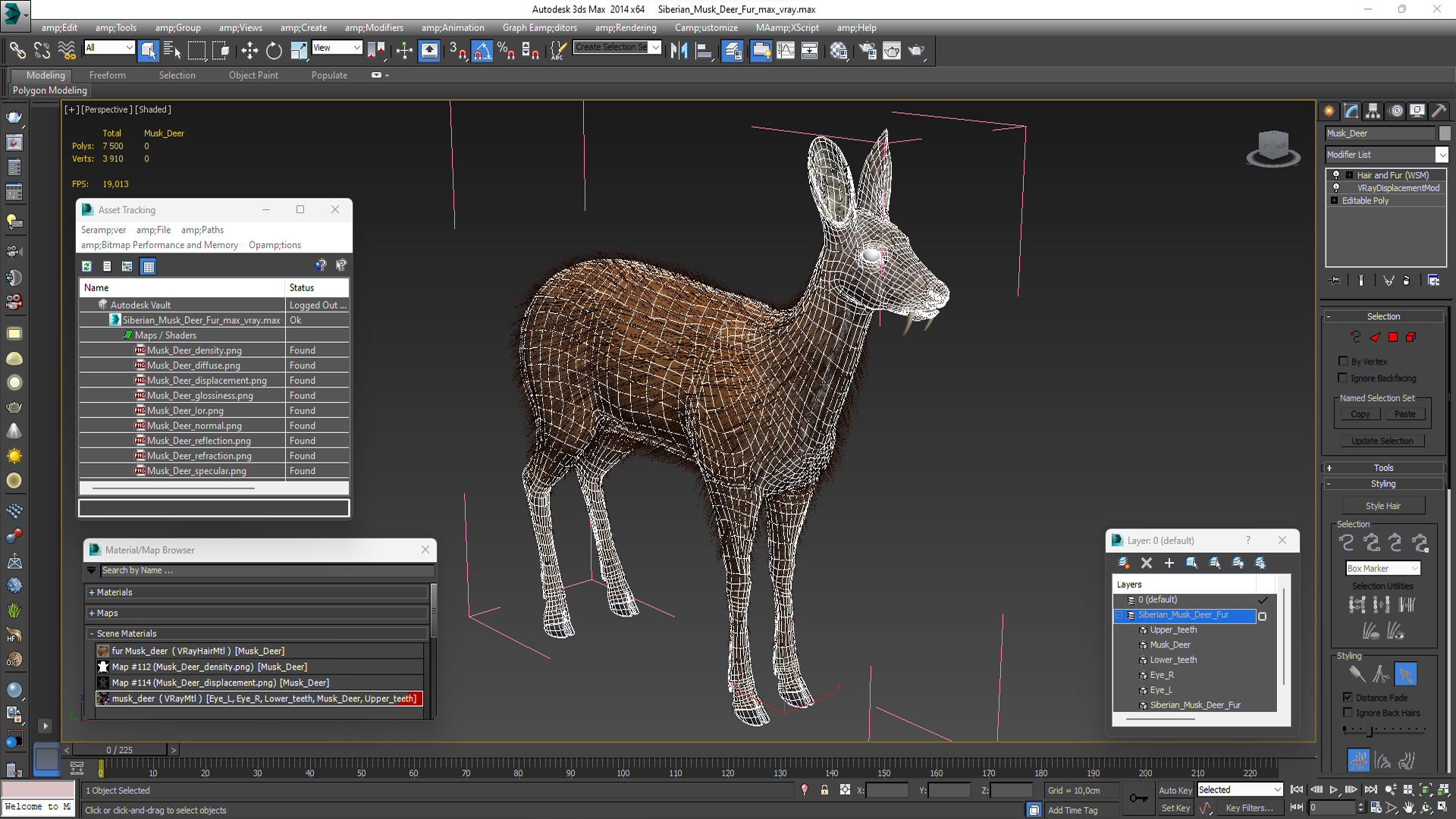Open Create Selection Set dropdown
The image size is (1456, 819).
pos(617,47)
